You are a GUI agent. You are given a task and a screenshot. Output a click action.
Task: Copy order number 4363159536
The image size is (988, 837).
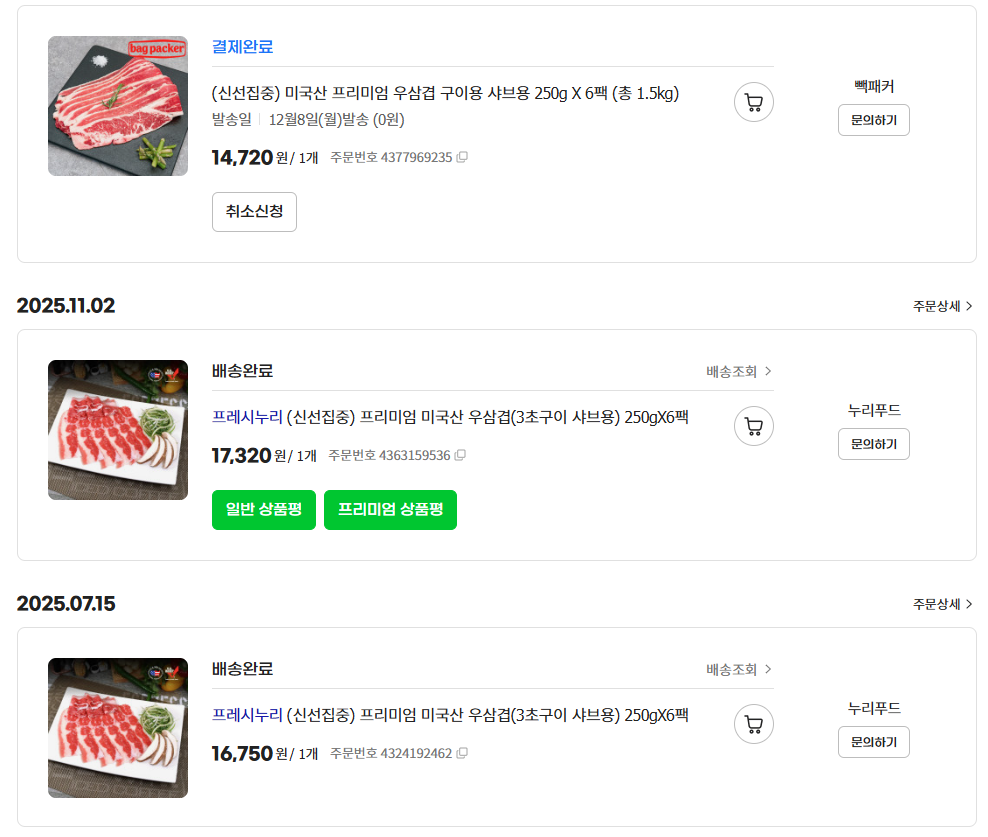(x=460, y=456)
